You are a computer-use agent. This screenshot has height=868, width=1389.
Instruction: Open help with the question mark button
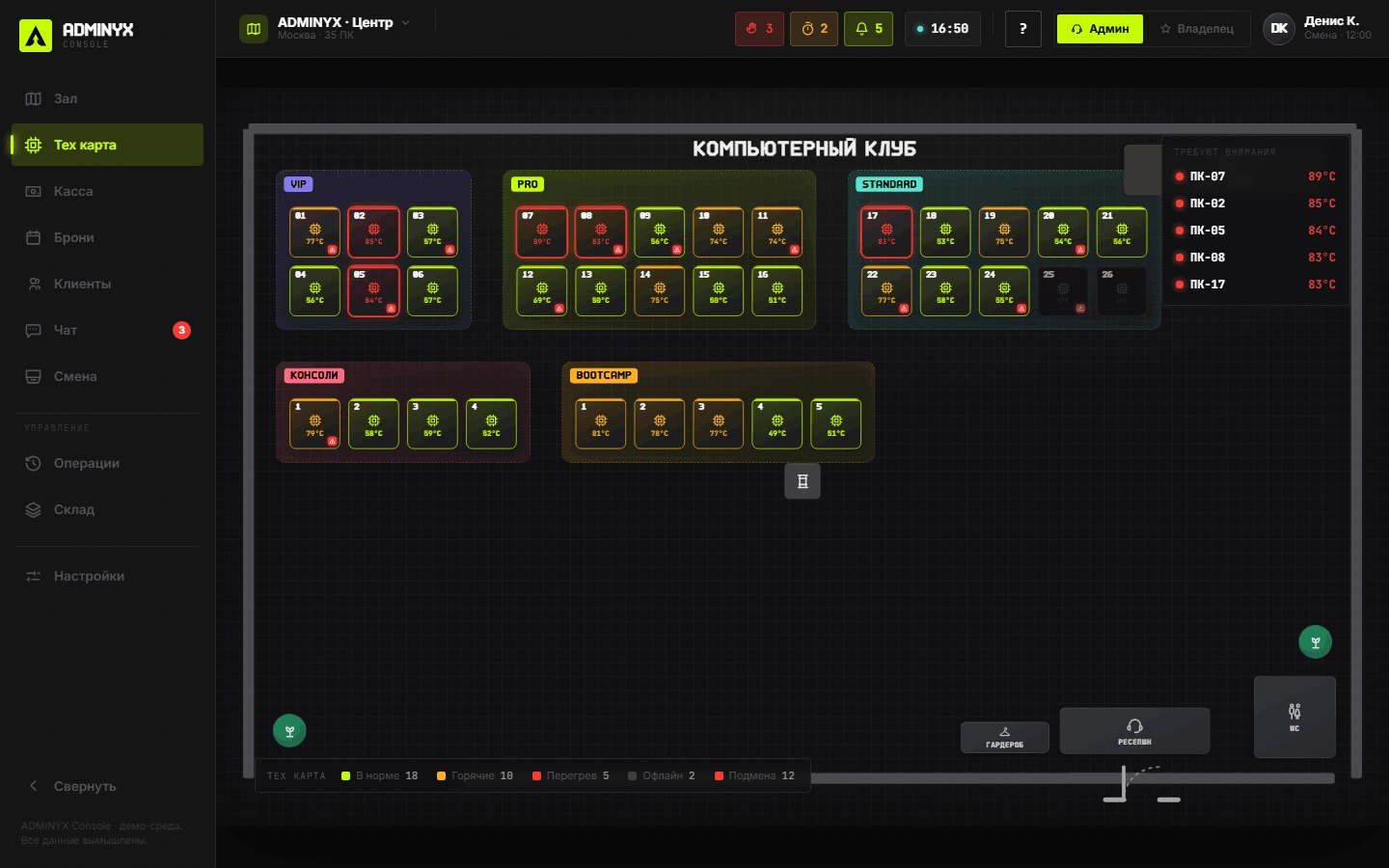click(1023, 29)
